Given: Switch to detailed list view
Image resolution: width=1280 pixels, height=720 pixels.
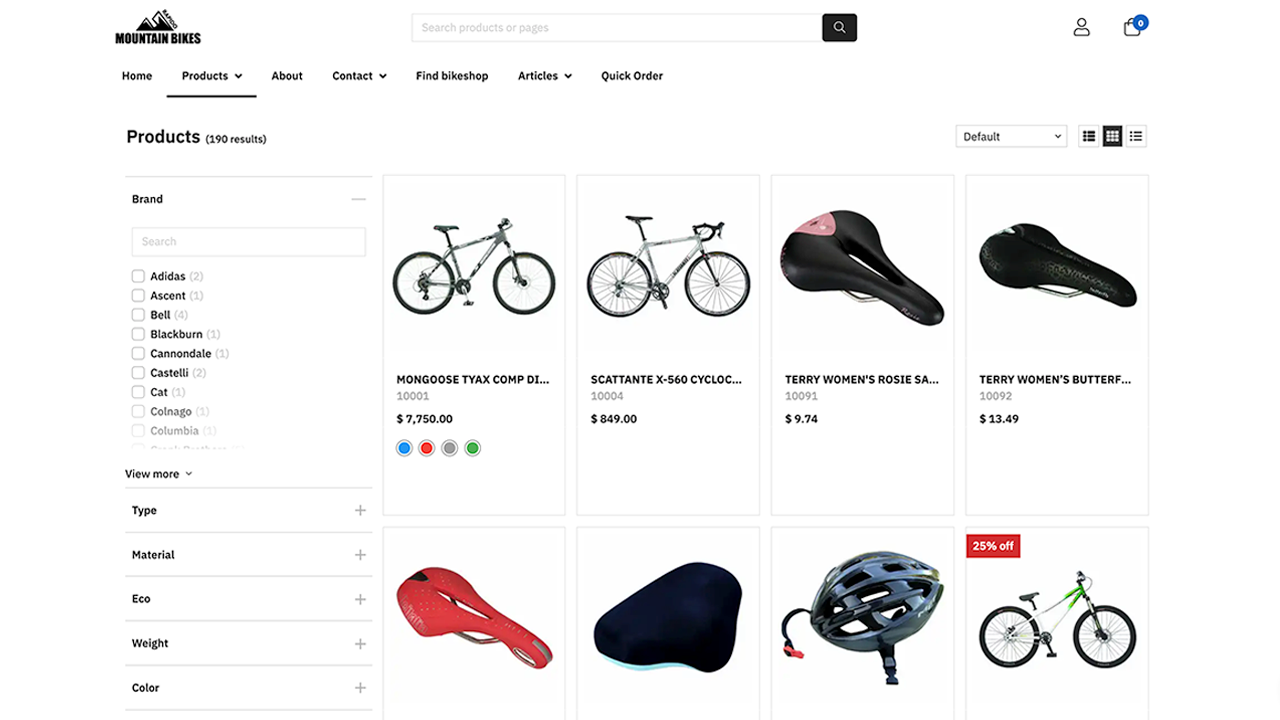Looking at the screenshot, I should point(1136,135).
